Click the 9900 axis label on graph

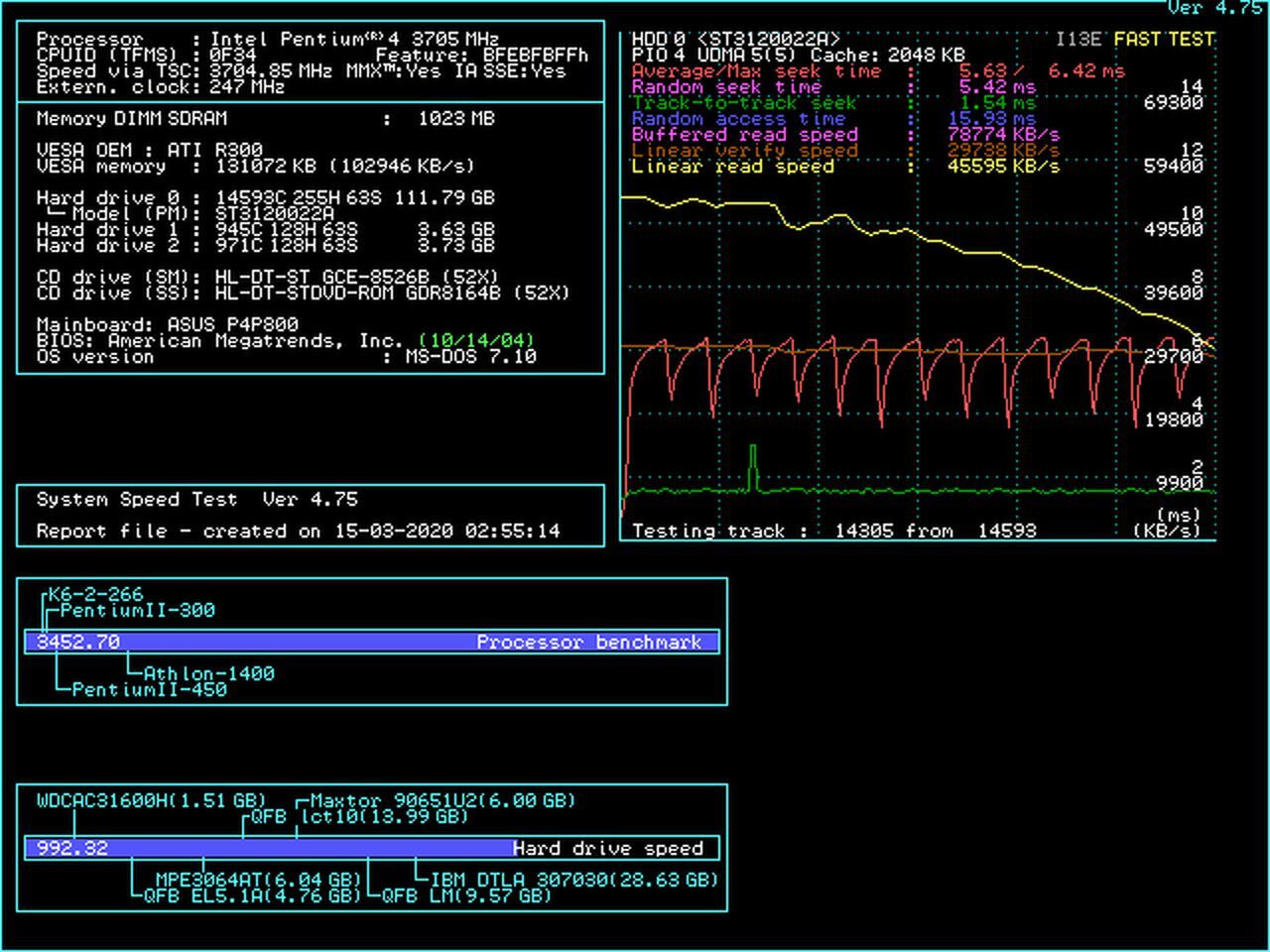[x=1180, y=483]
